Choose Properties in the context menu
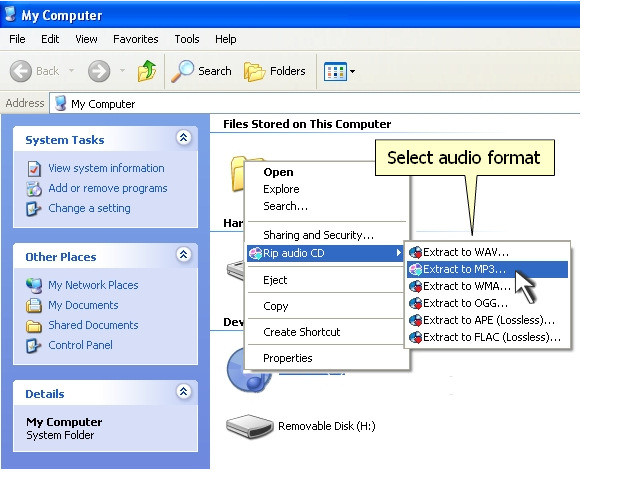This screenshot has width=640, height=480. point(327,358)
